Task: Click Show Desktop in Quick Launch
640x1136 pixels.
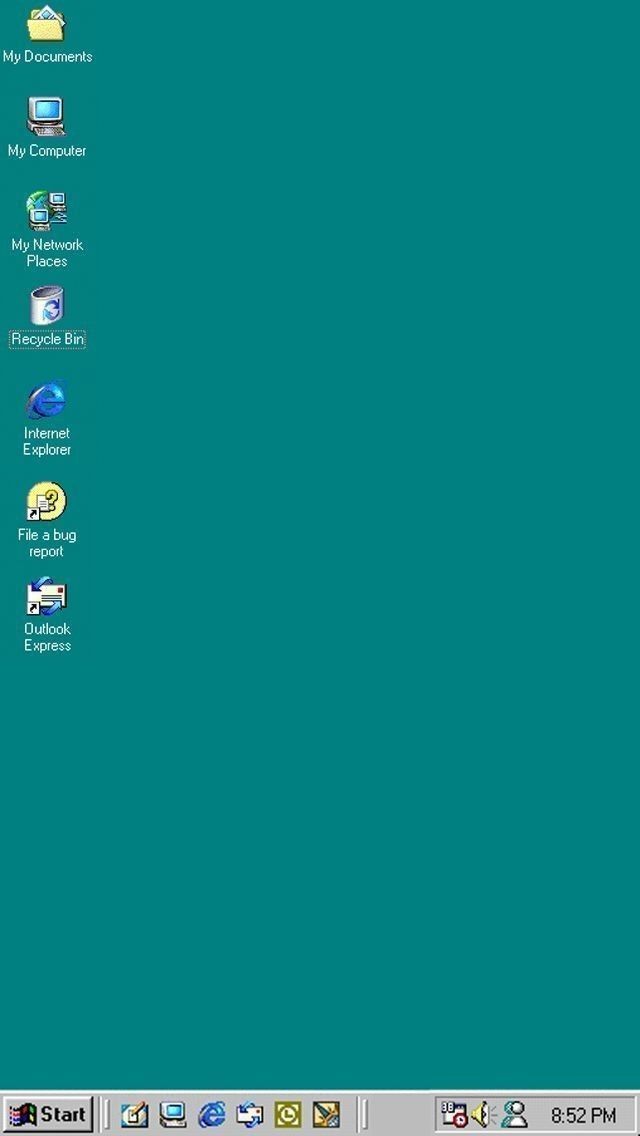Action: 135,1114
